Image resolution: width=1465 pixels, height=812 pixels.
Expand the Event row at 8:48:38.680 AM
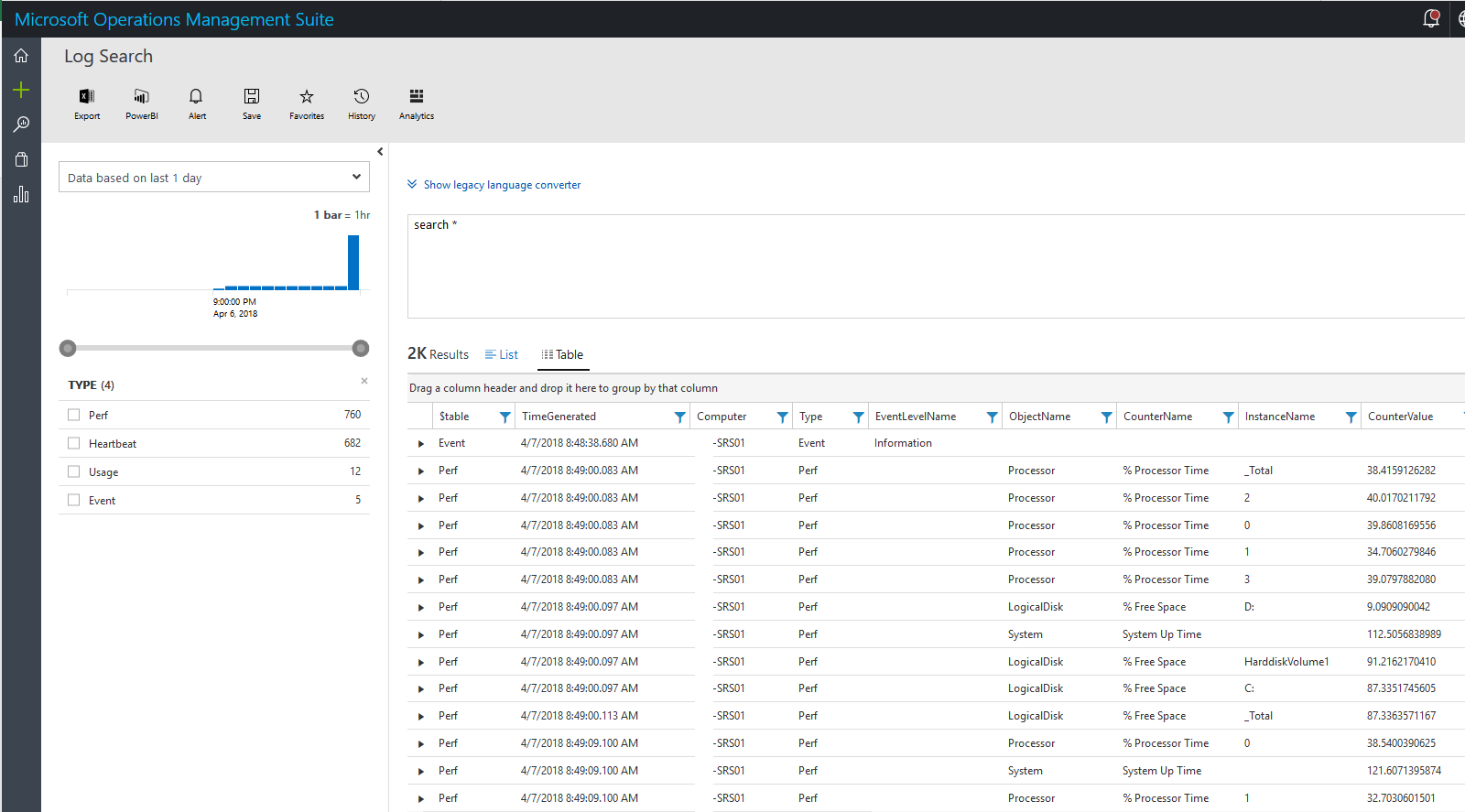(x=421, y=444)
